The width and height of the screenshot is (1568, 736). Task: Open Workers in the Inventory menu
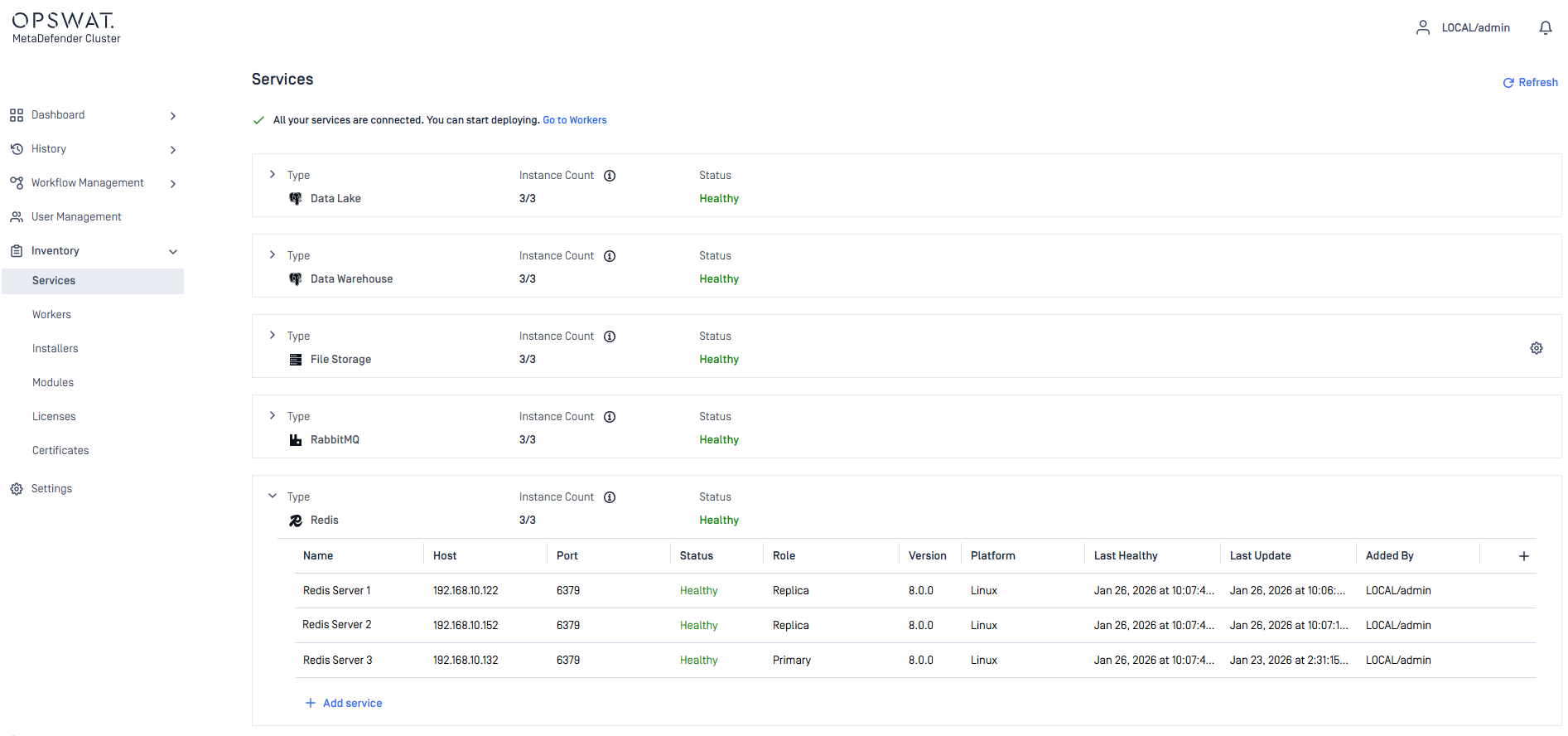pos(51,315)
